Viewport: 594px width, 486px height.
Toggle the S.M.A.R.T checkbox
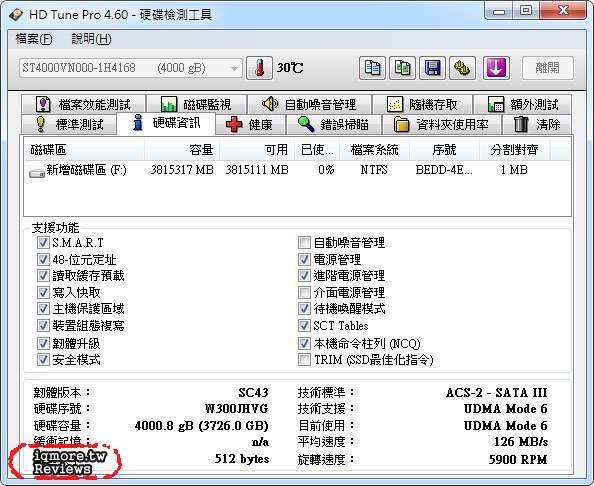click(x=43, y=242)
